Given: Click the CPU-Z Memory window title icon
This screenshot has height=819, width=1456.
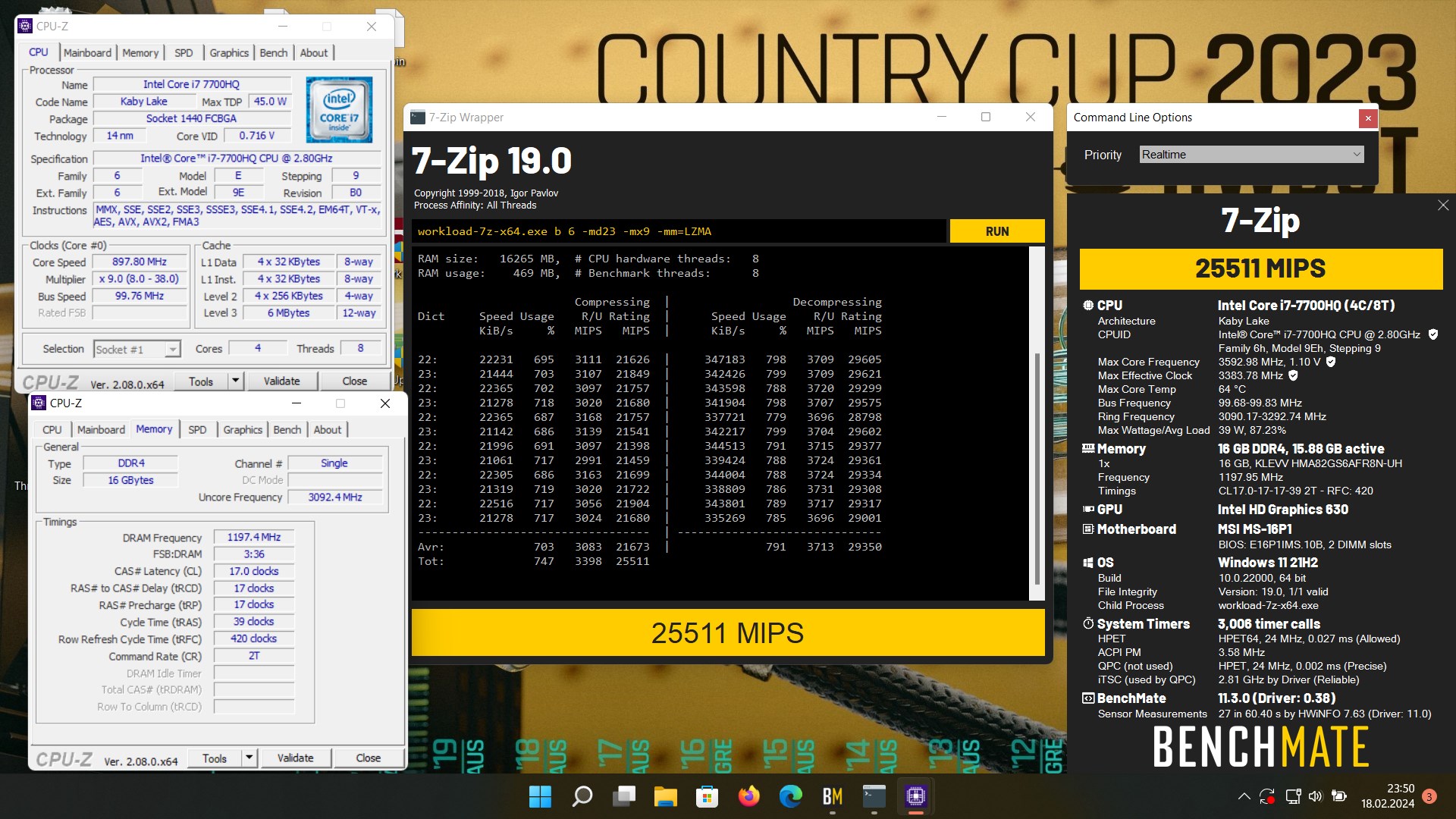Looking at the screenshot, I should coord(39,403).
